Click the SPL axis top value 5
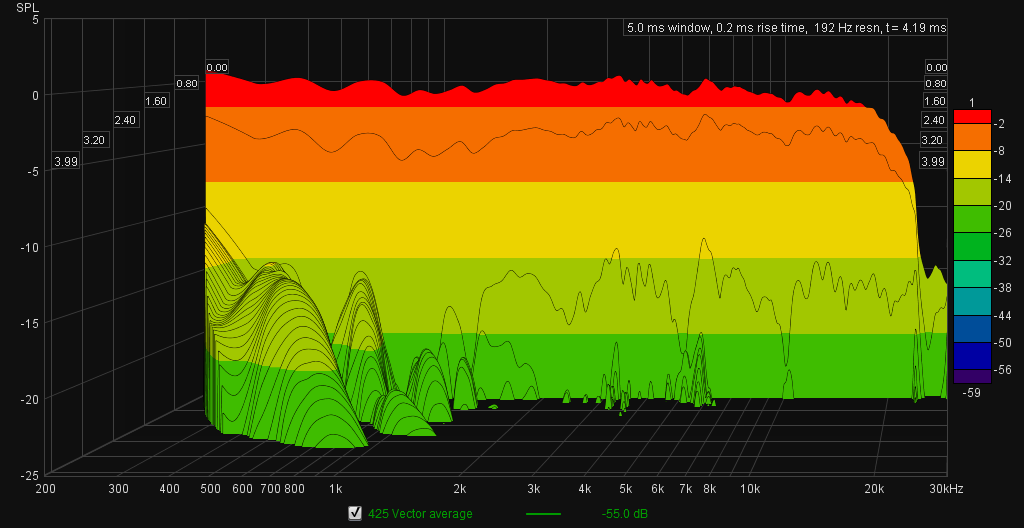The height and width of the screenshot is (528, 1024). point(35,20)
